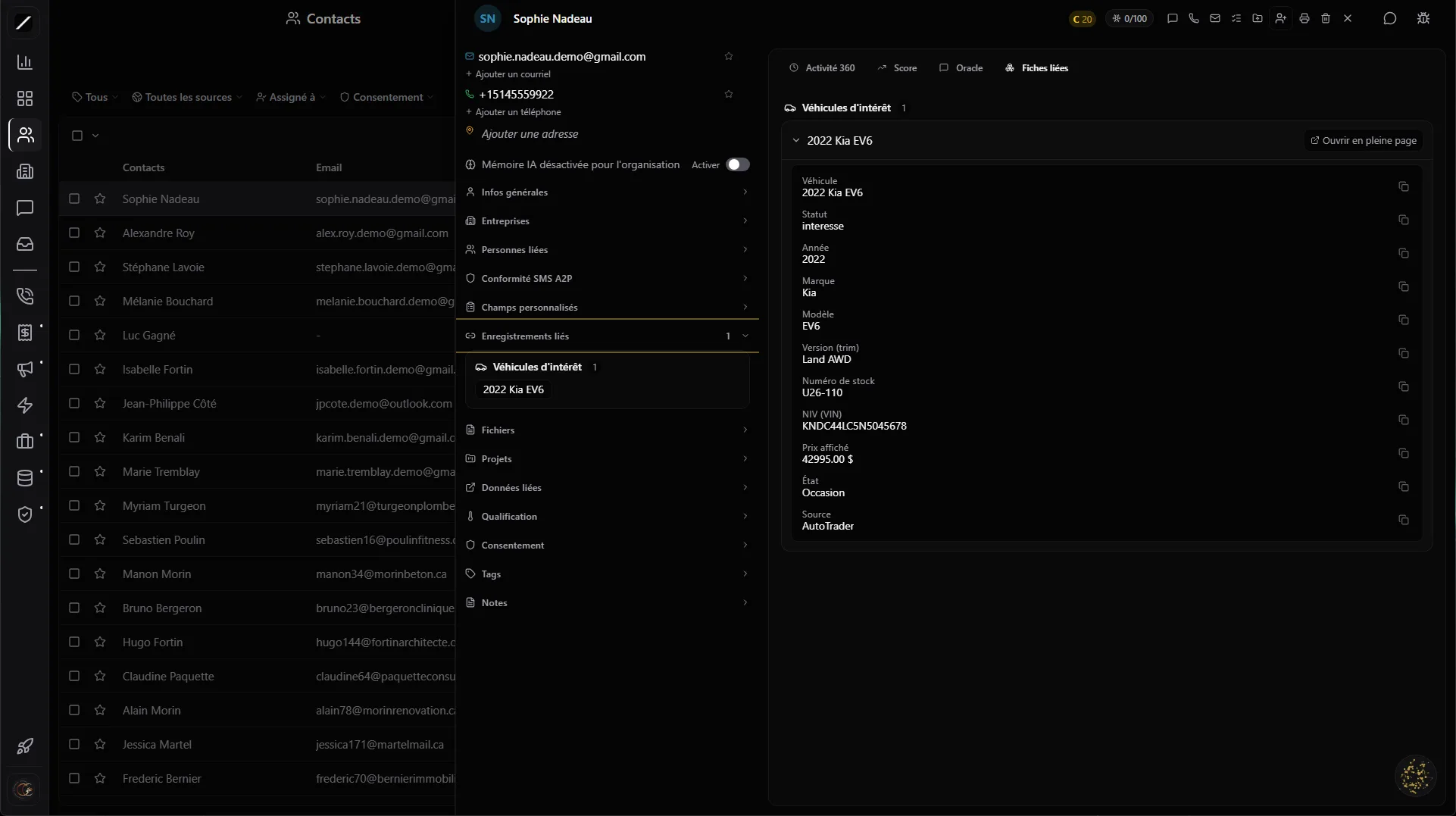Screen dimensions: 1456x816
Task: Click the trash delete icon in contact header
Action: [1326, 18]
